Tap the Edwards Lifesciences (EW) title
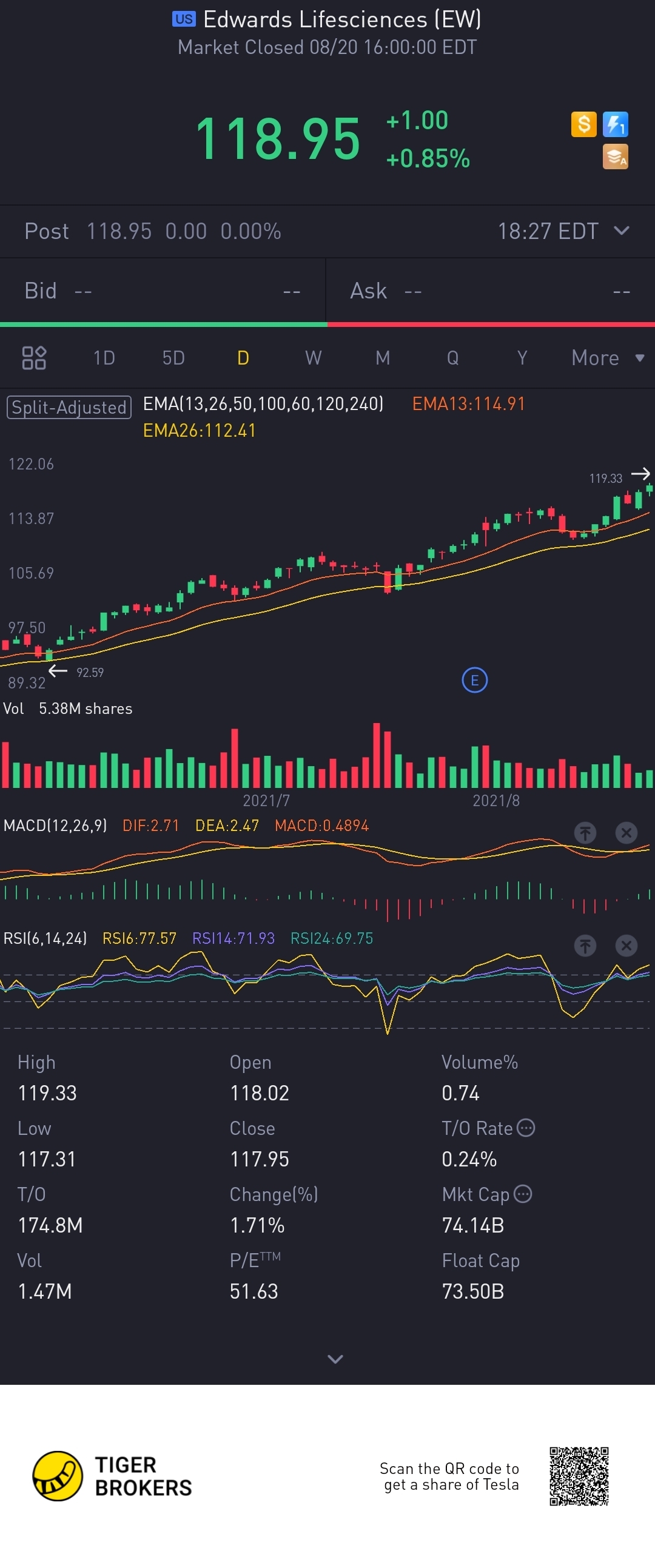This screenshot has width=655, height=1568. (342, 19)
